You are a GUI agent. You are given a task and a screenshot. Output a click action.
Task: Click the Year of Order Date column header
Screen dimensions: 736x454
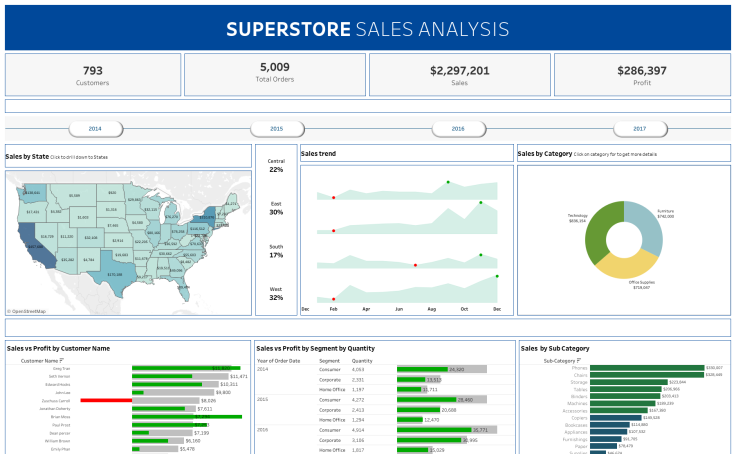[x=278, y=361]
